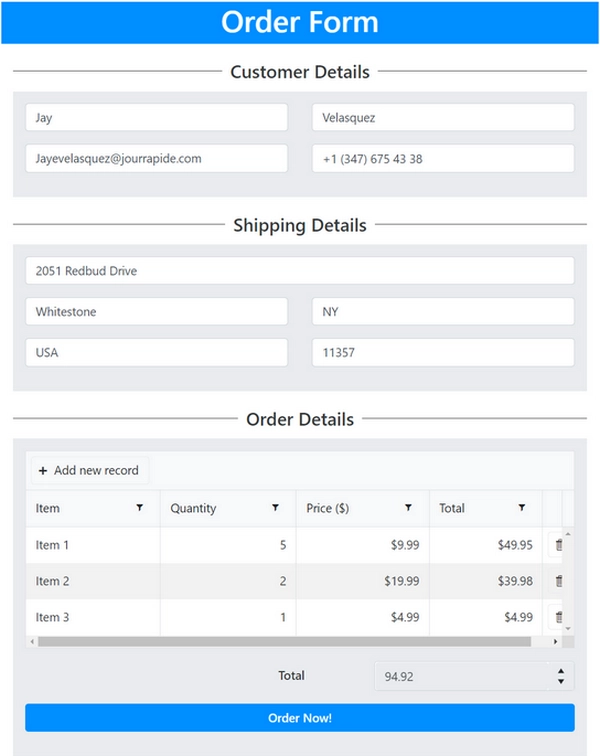
Task: Sort by the Quantity column header
Action: pos(193,508)
